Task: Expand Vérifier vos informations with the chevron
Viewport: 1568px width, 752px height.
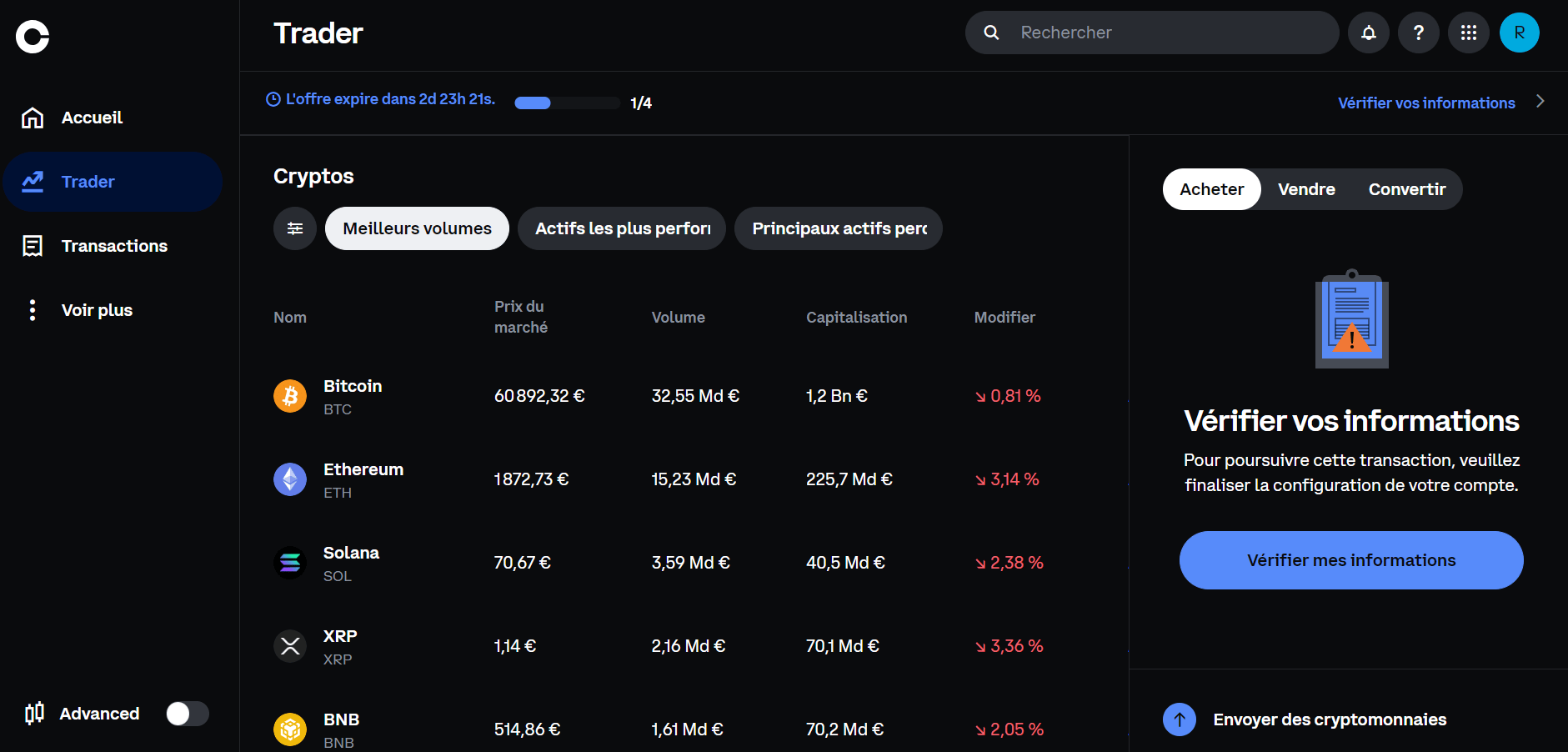Action: coord(1540,102)
